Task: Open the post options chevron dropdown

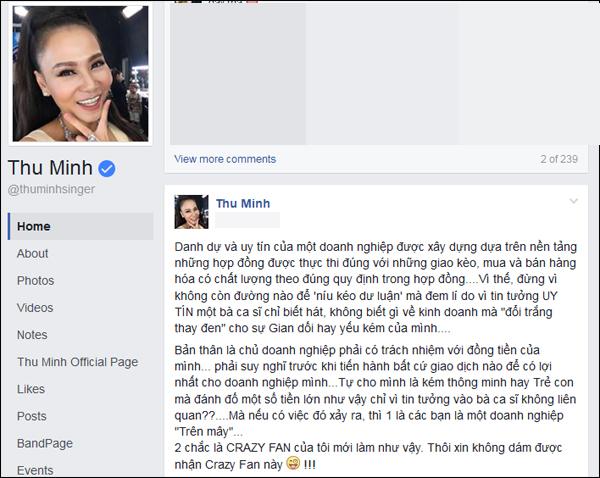Action: click(x=573, y=201)
